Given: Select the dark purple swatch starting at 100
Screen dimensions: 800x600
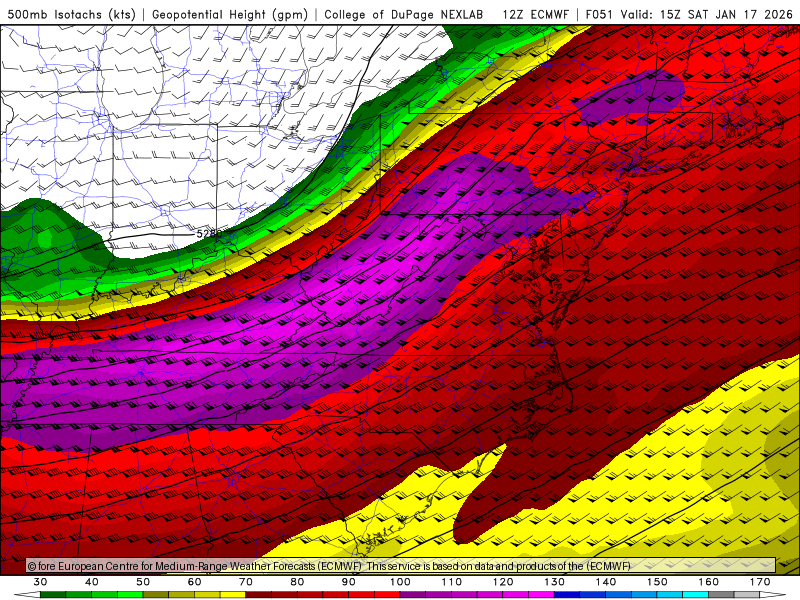Looking at the screenshot, I should tap(413, 595).
